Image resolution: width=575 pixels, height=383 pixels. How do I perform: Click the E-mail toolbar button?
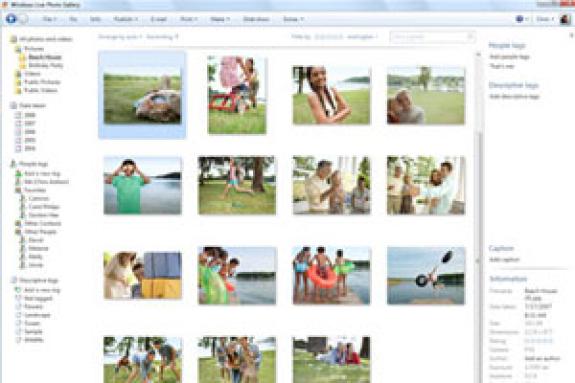click(x=158, y=19)
